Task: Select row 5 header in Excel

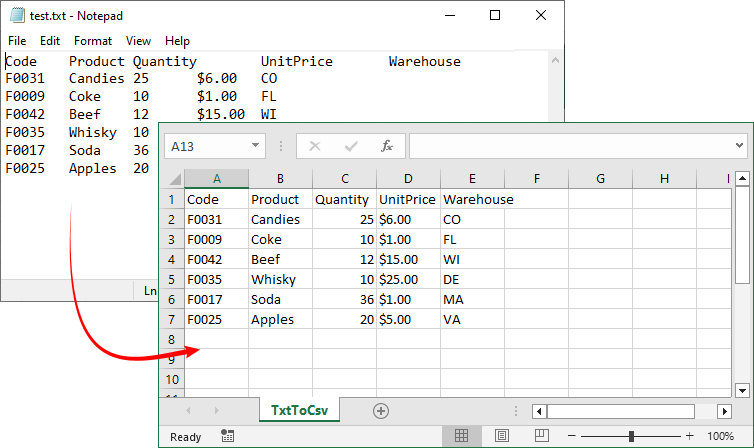Action: tap(172, 279)
